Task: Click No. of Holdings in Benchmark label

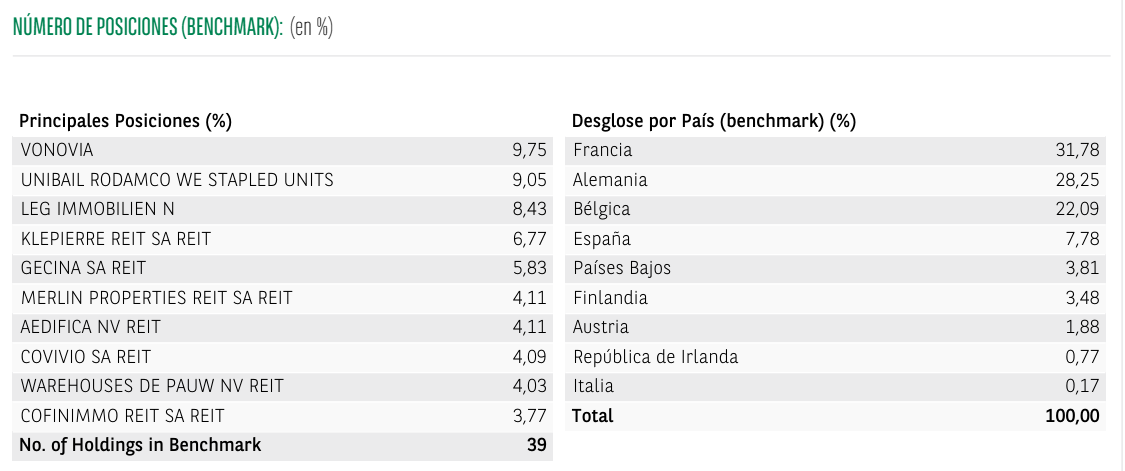Action: (x=140, y=445)
